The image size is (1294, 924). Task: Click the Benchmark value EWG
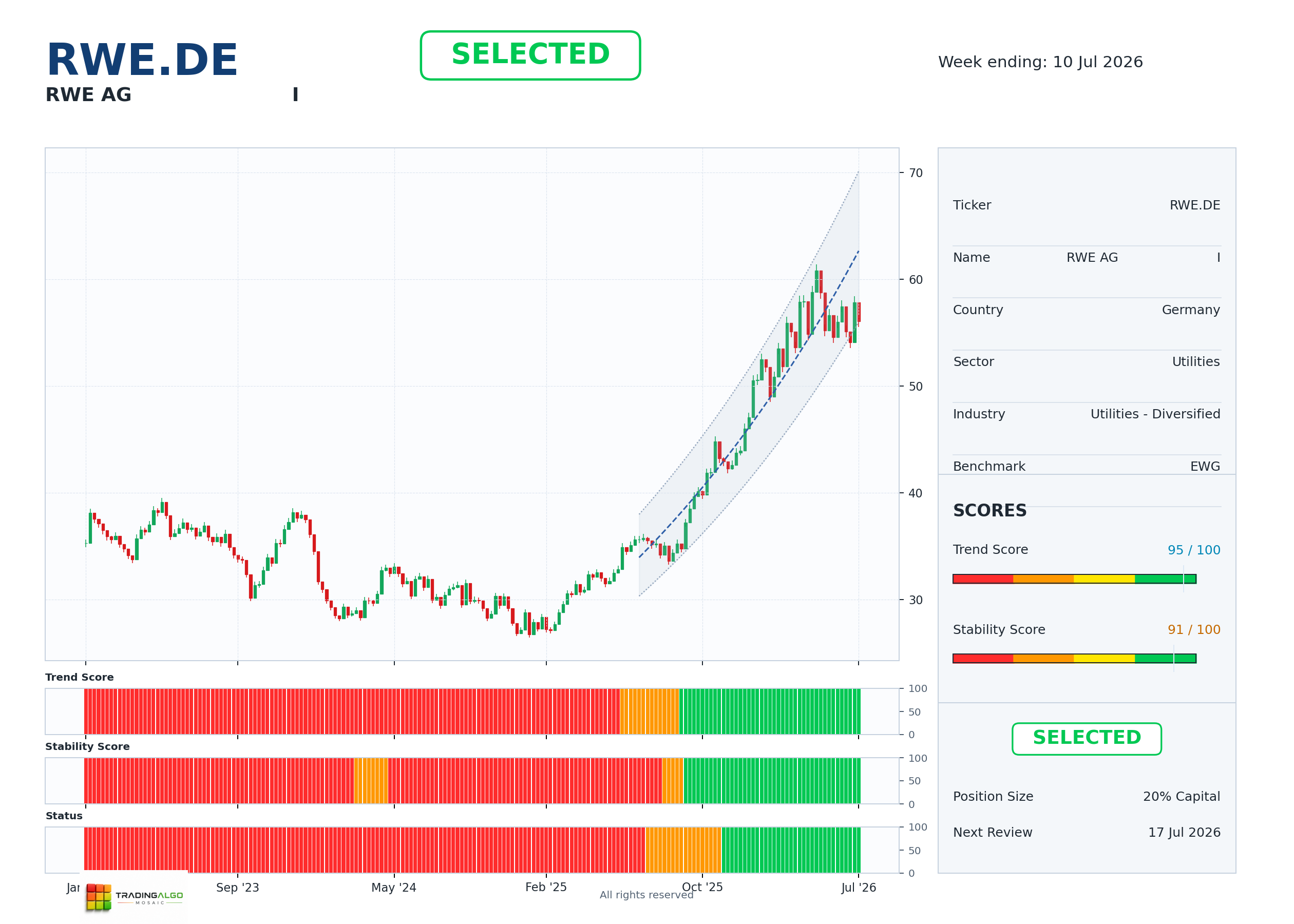tap(1205, 466)
